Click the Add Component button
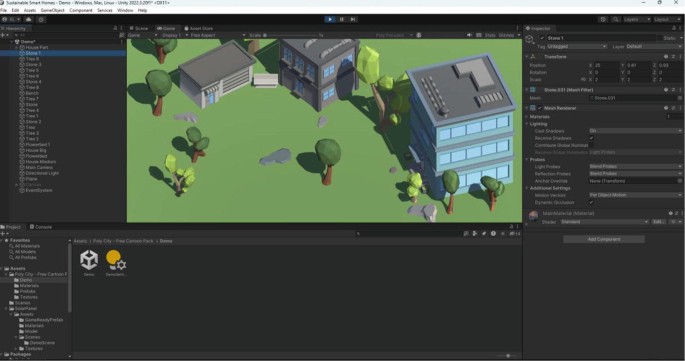The image size is (685, 361). [x=604, y=239]
